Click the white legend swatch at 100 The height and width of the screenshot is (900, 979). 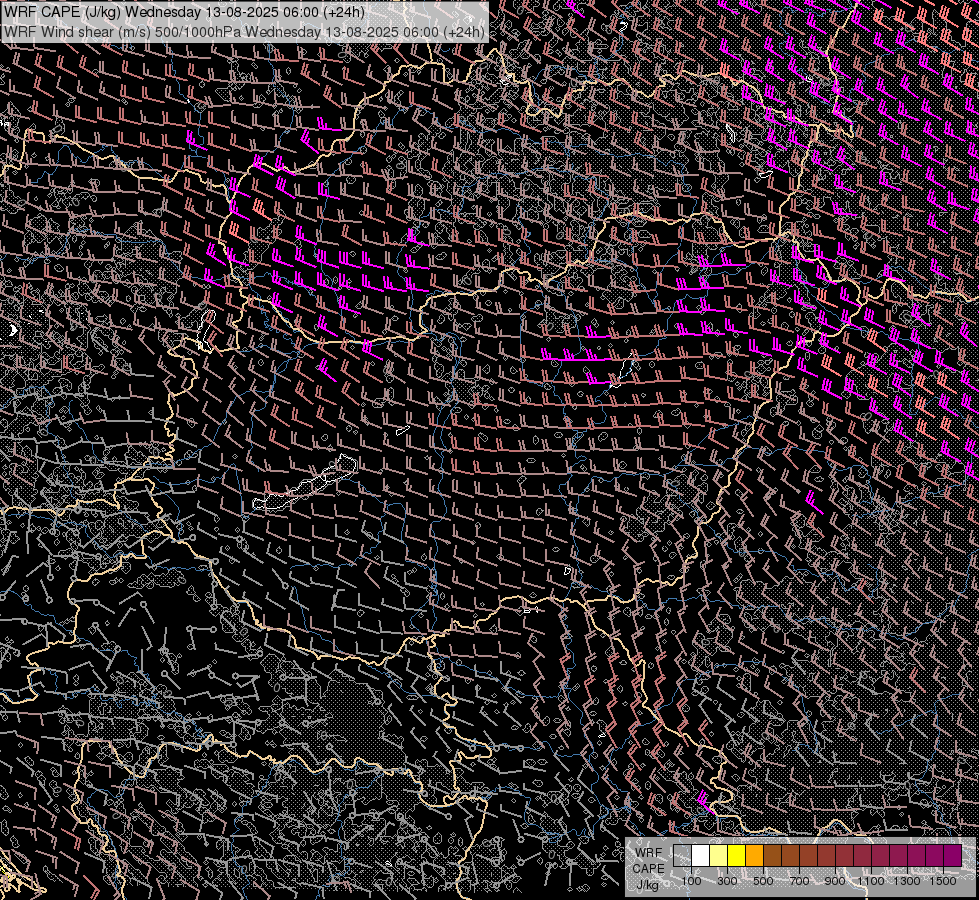coord(701,855)
